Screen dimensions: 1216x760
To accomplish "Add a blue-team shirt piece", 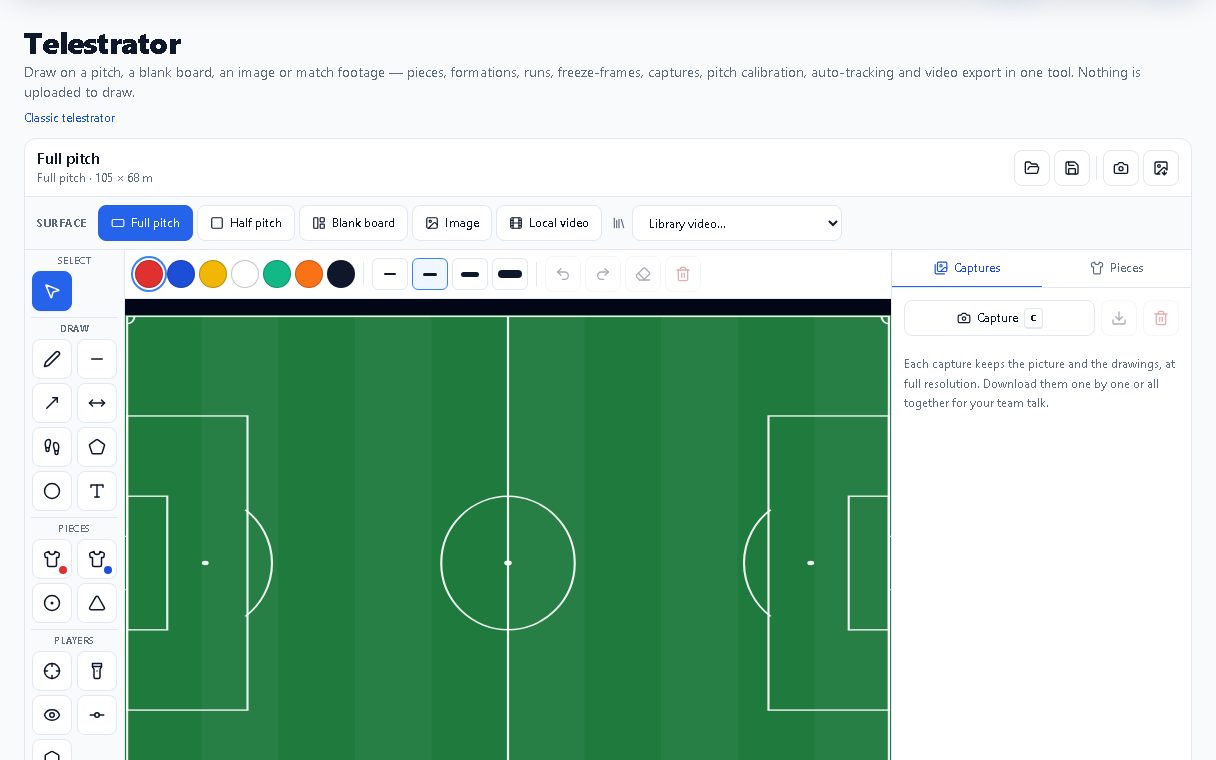I will pos(97,559).
